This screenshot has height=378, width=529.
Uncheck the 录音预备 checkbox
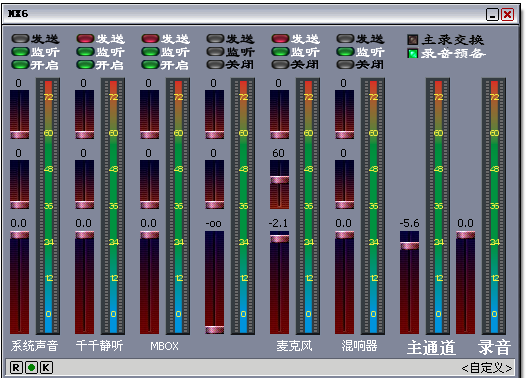coord(413,53)
